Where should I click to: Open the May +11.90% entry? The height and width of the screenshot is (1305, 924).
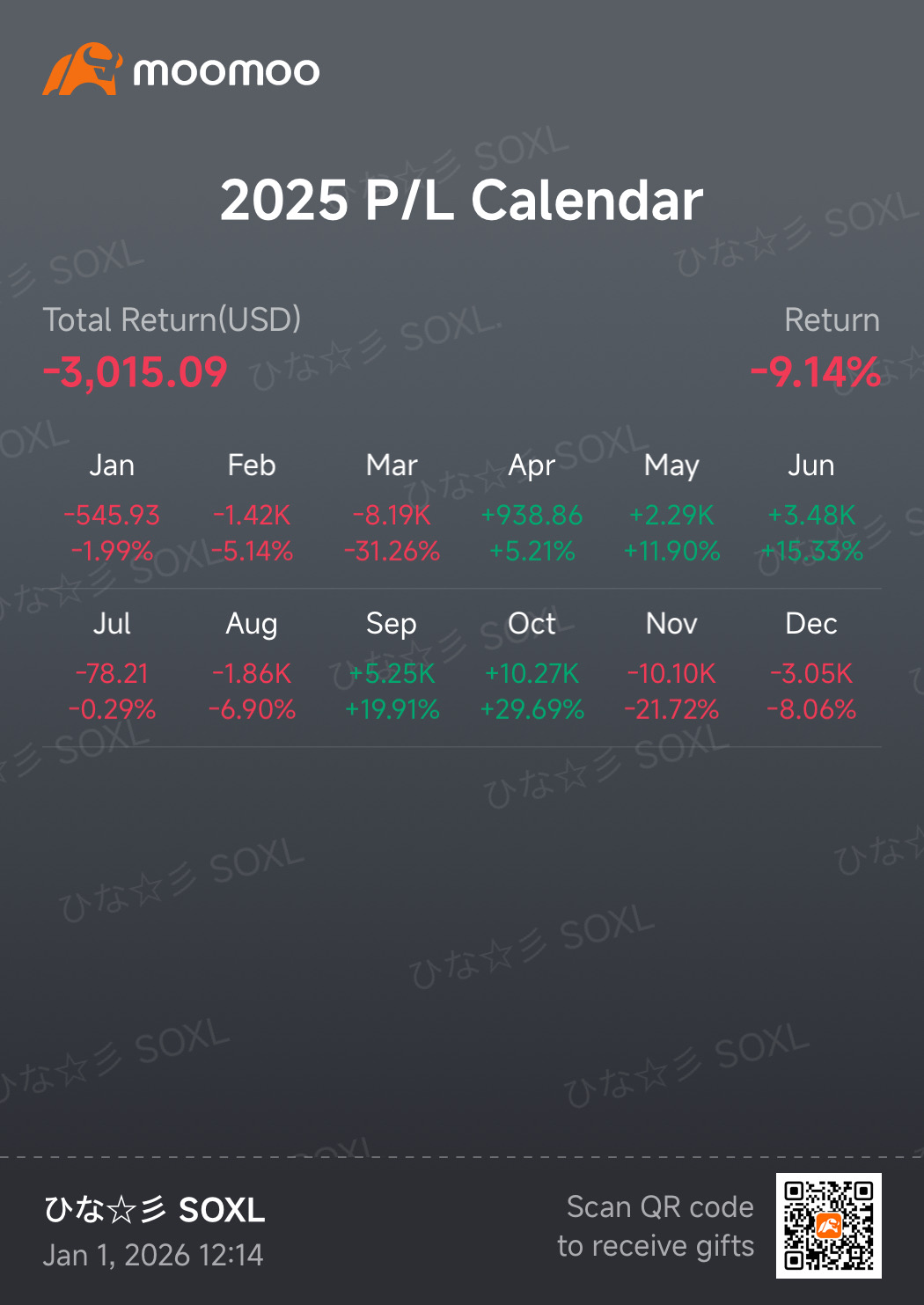pyautogui.click(x=671, y=551)
